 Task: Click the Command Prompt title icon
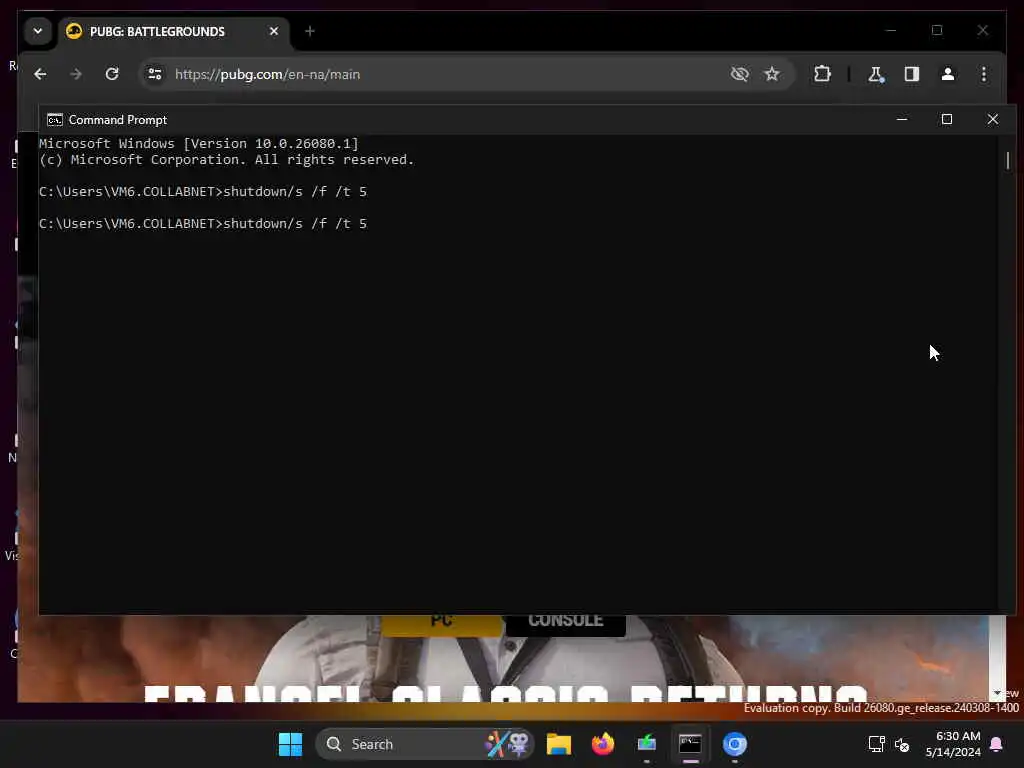point(55,120)
